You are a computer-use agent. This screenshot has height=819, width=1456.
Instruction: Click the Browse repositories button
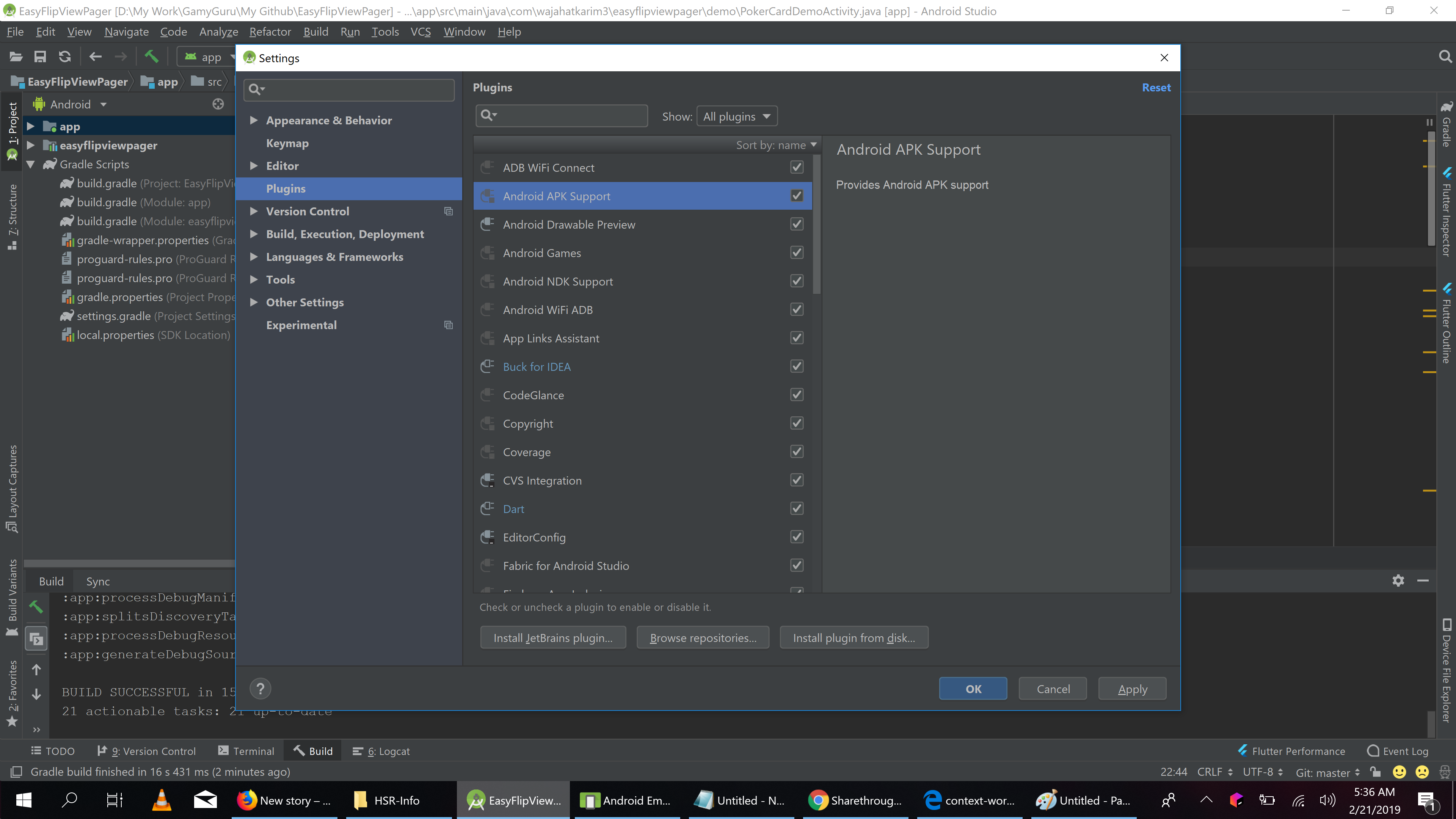point(703,637)
